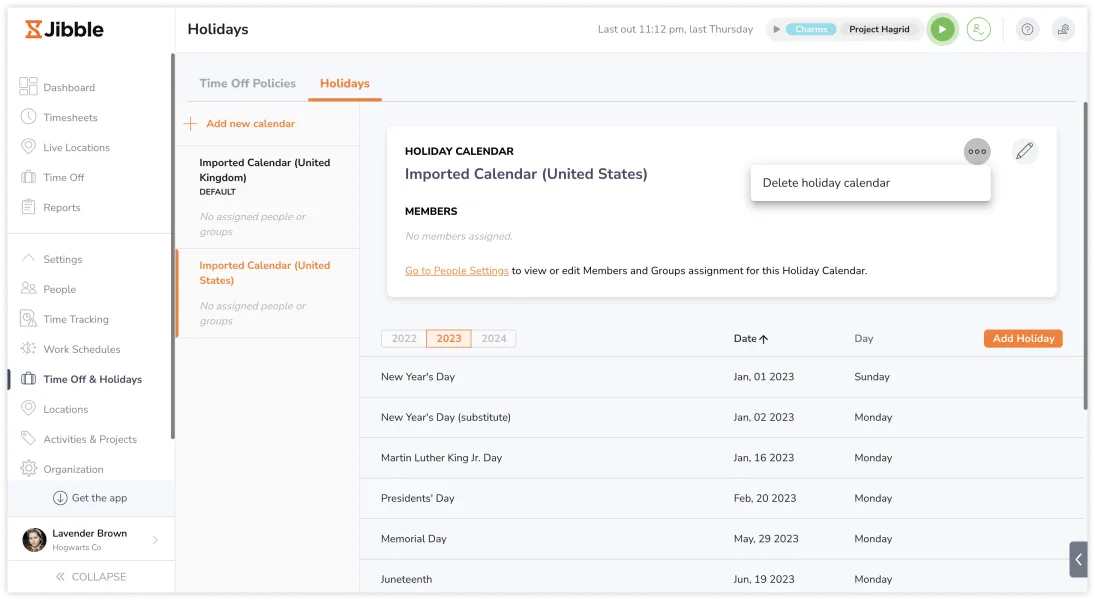
Task: Sort holidays by the Date column
Action: pyautogui.click(x=750, y=339)
